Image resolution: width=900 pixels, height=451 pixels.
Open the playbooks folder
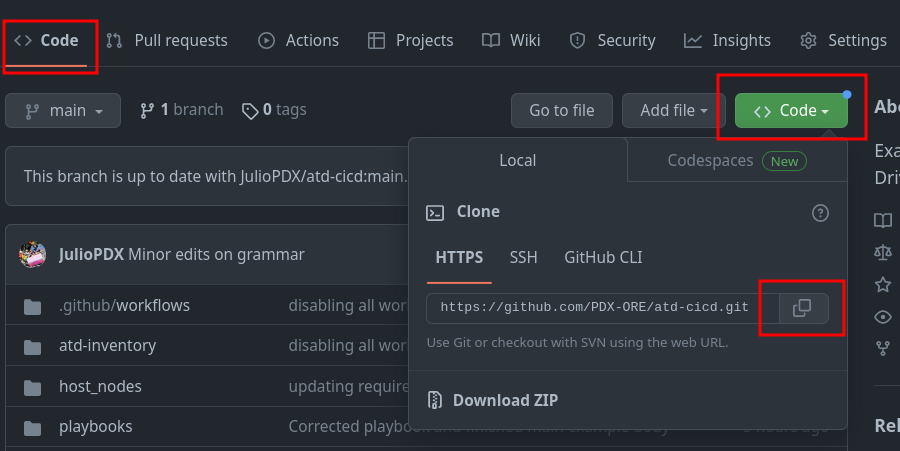96,427
